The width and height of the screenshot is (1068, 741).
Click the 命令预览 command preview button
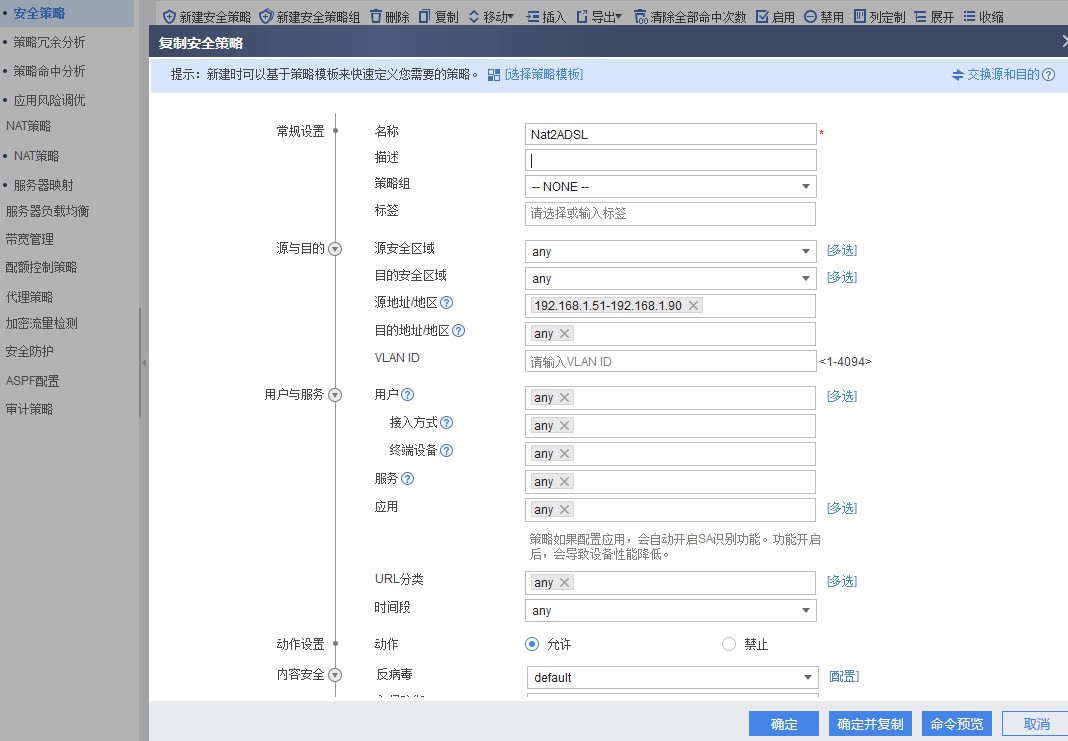pyautogui.click(x=957, y=724)
